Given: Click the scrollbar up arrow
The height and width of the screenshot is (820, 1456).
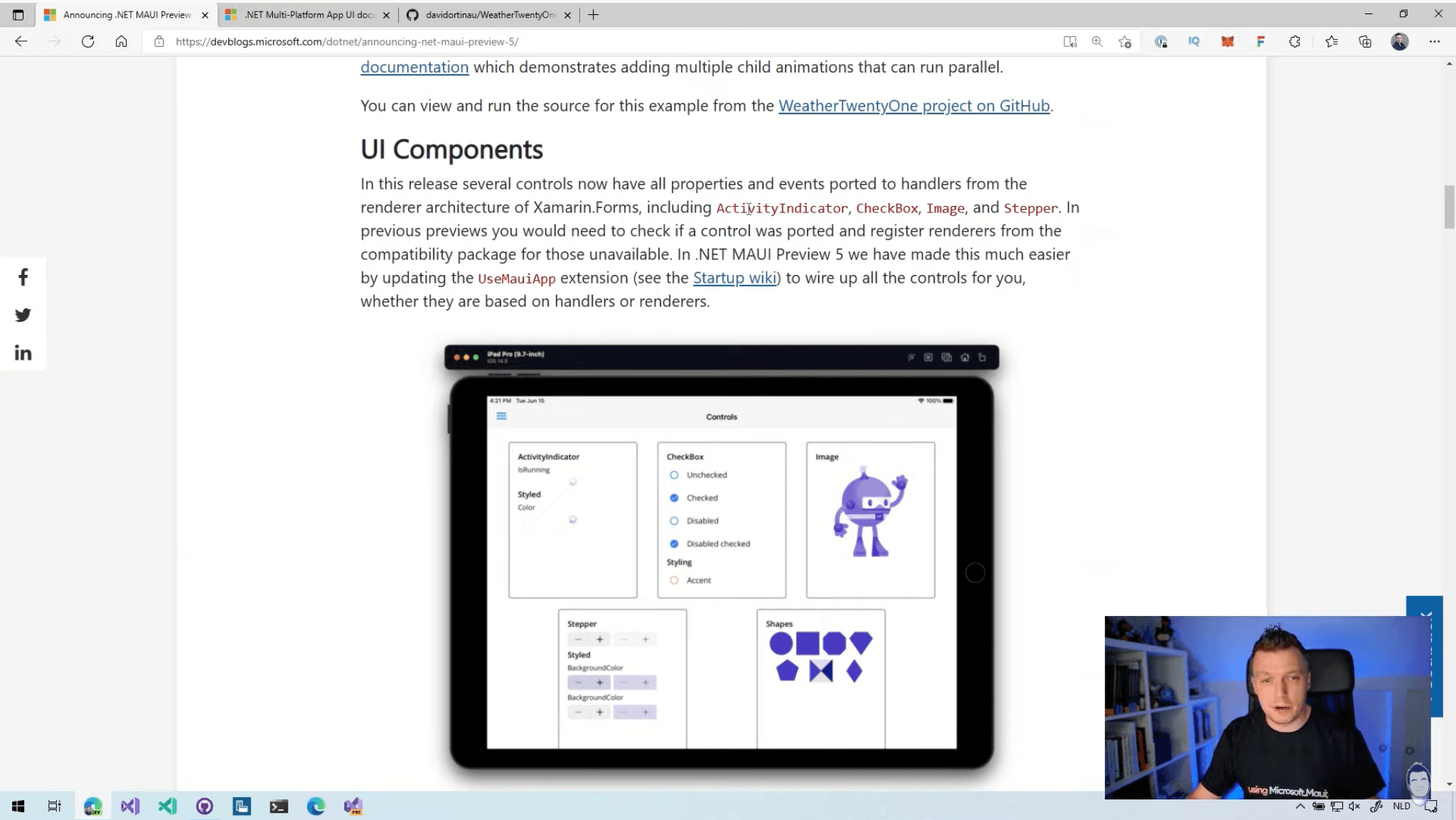Looking at the screenshot, I should tap(1449, 64).
